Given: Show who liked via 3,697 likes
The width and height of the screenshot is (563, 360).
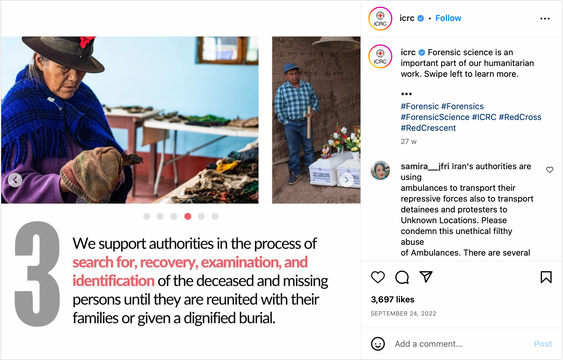Looking at the screenshot, I should [392, 299].
